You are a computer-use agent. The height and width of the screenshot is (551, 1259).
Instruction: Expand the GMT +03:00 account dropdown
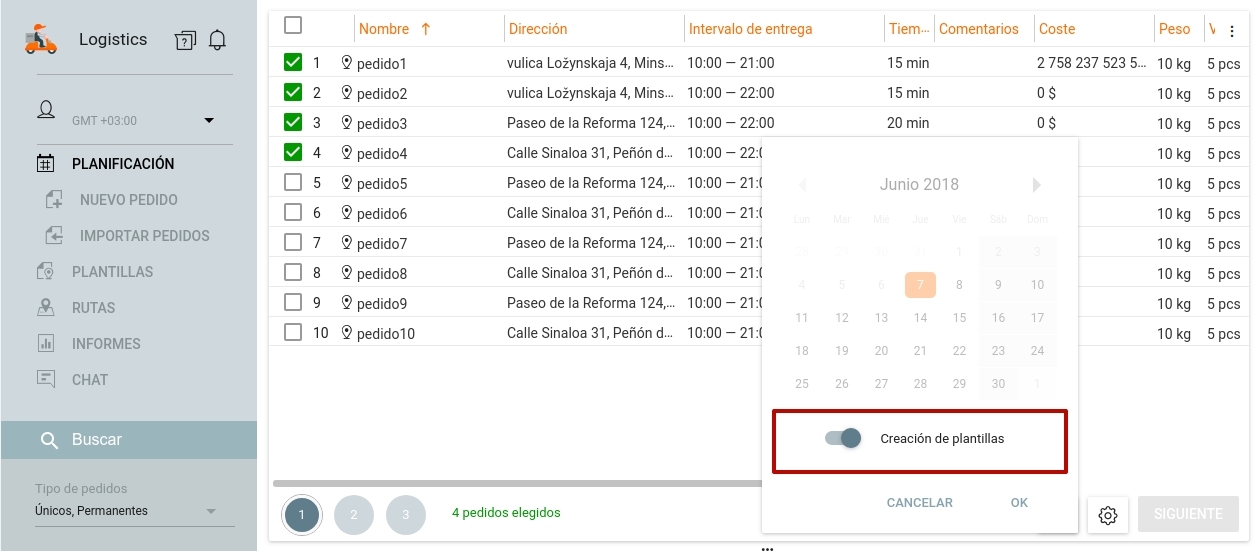click(x=209, y=121)
